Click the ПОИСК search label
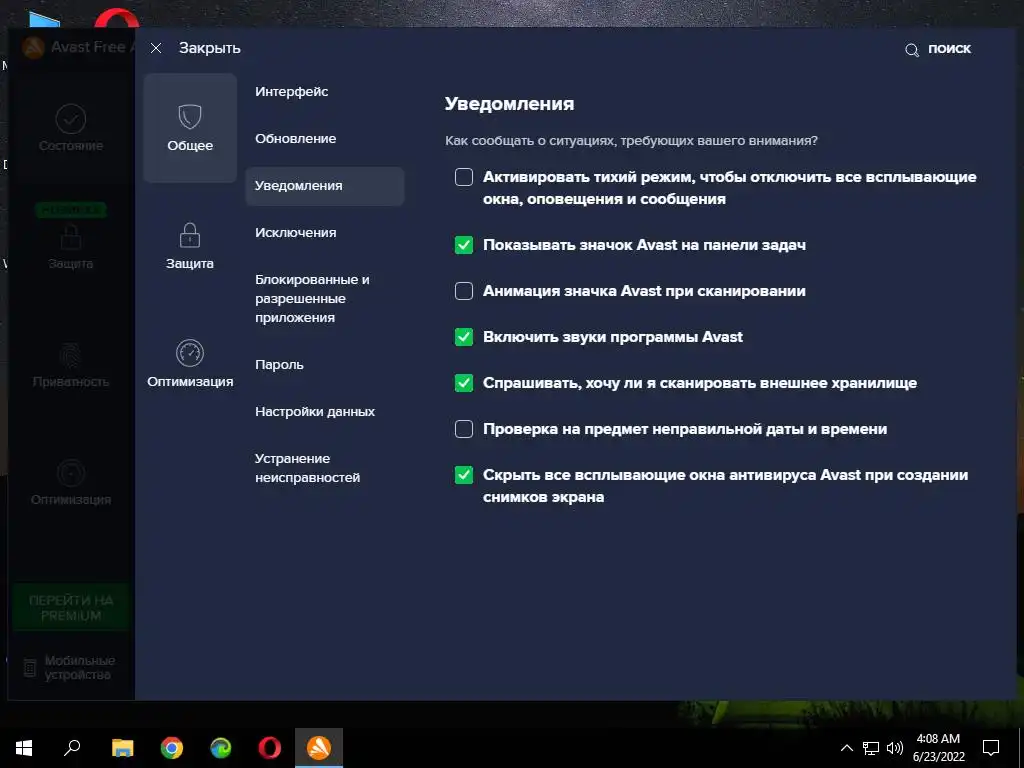 pos(950,49)
